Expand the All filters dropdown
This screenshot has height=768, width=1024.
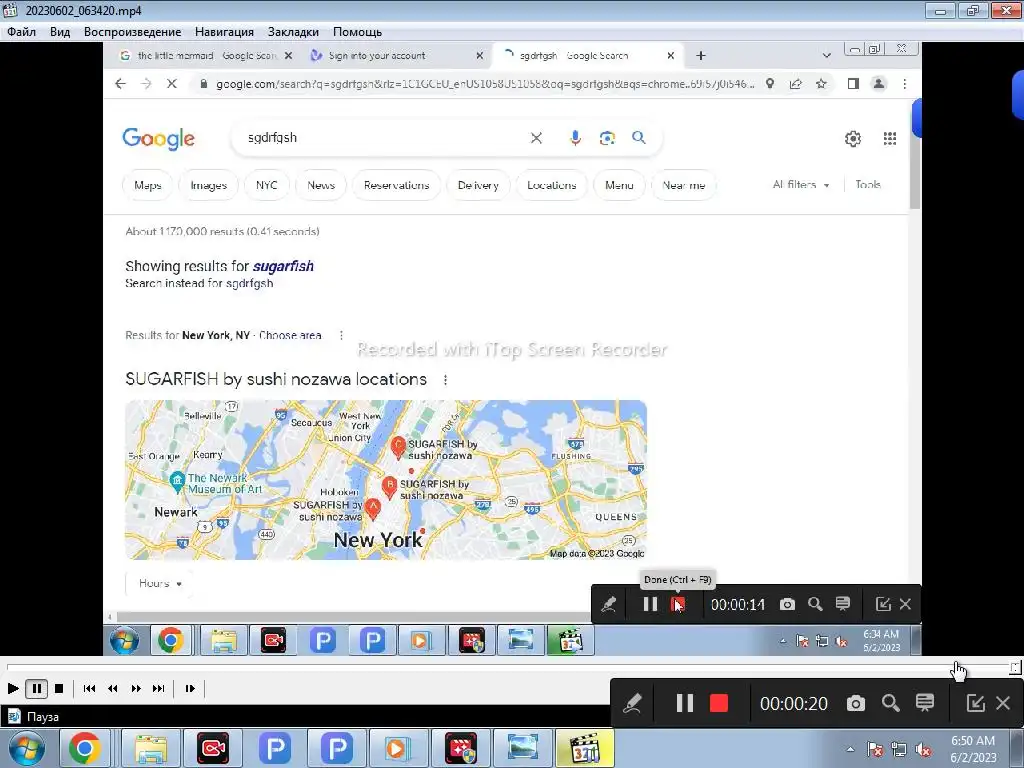click(x=801, y=185)
